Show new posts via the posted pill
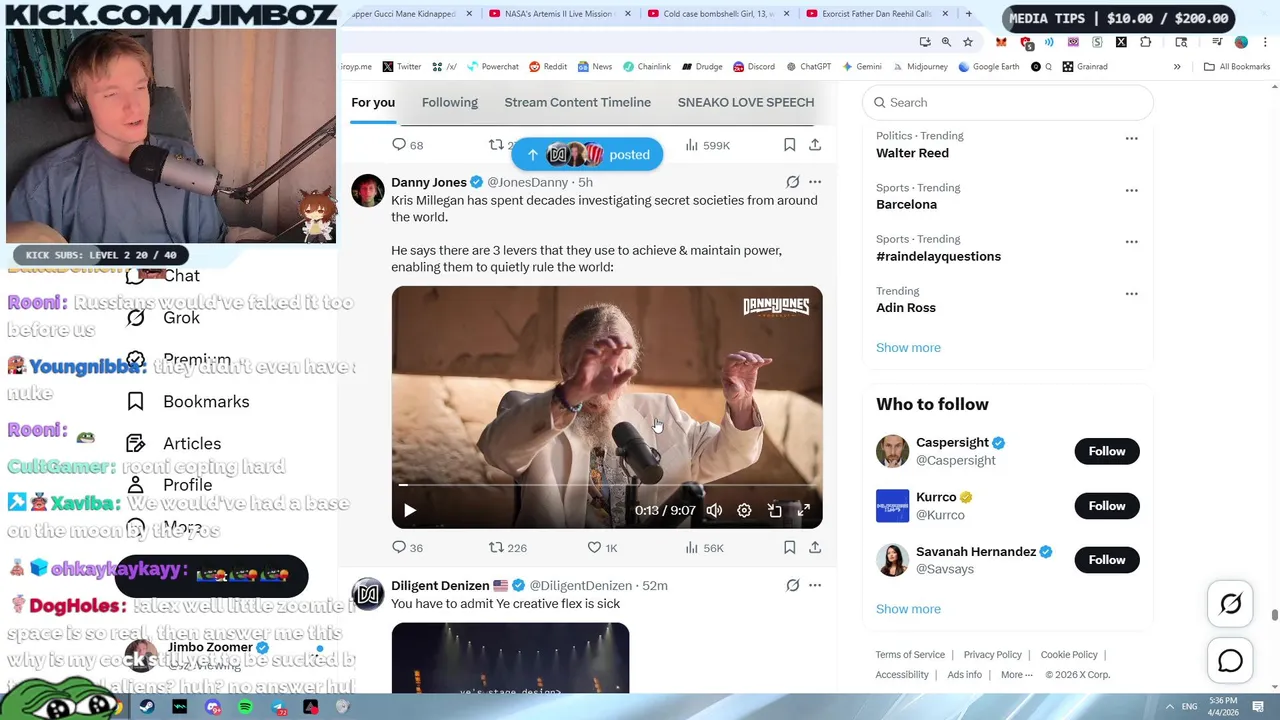The width and height of the screenshot is (1280, 720). click(587, 155)
